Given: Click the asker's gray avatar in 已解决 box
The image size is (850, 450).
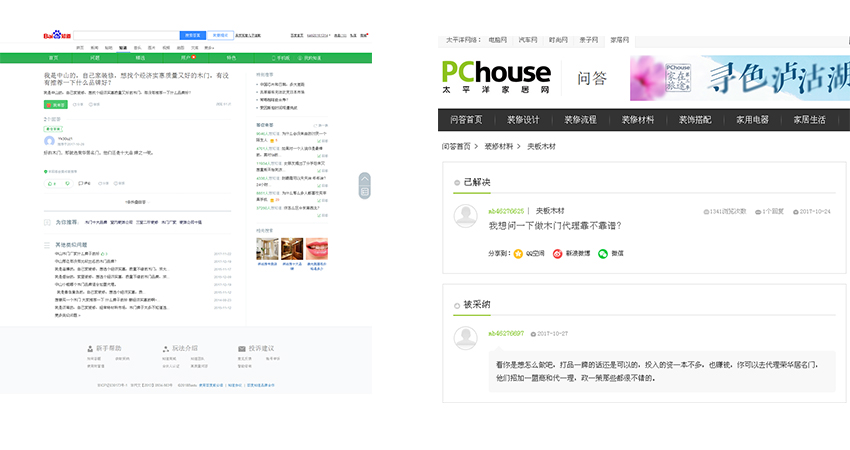Looking at the screenshot, I should [466, 216].
